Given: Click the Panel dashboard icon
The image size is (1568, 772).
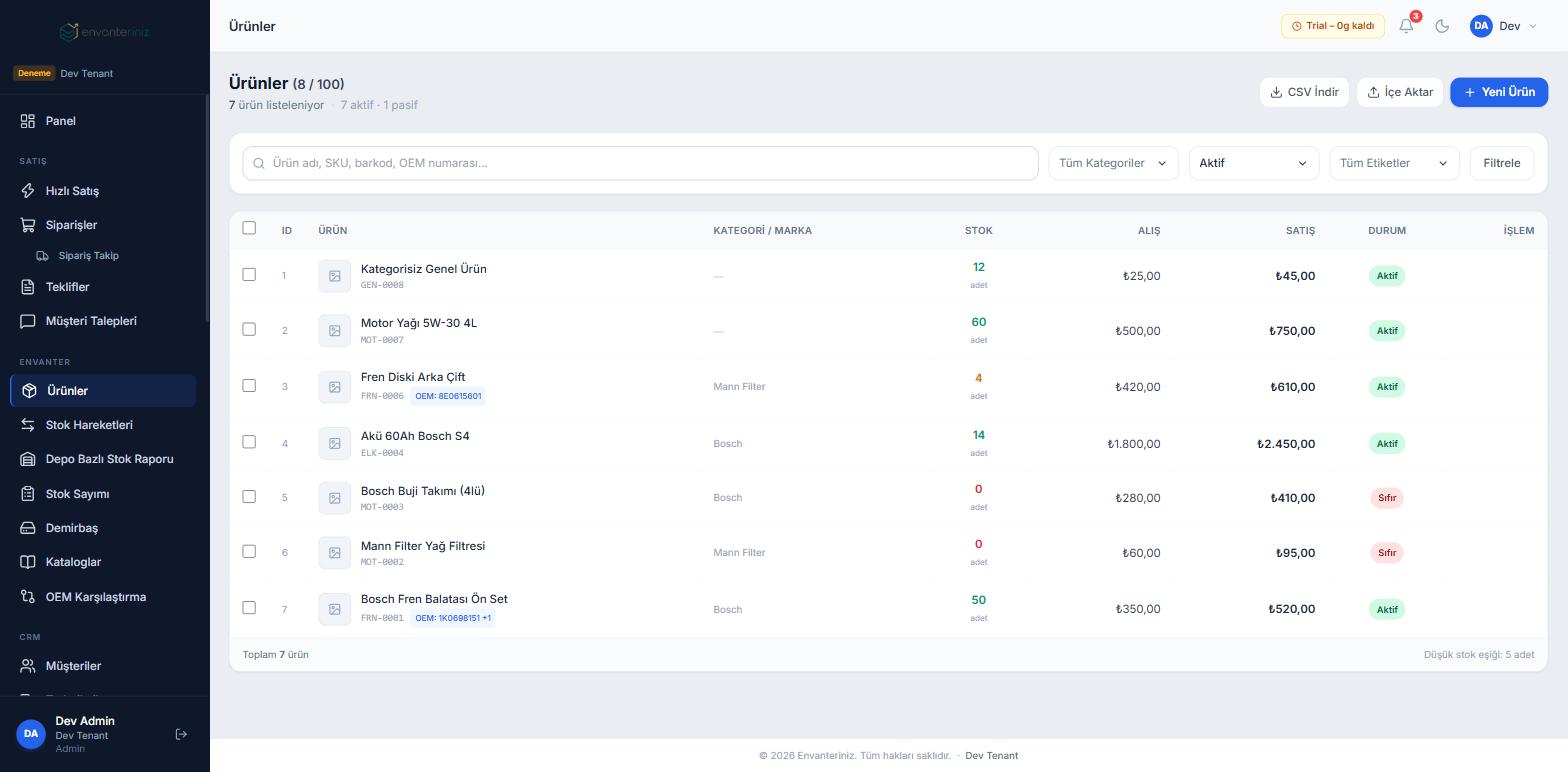Looking at the screenshot, I should (28, 121).
